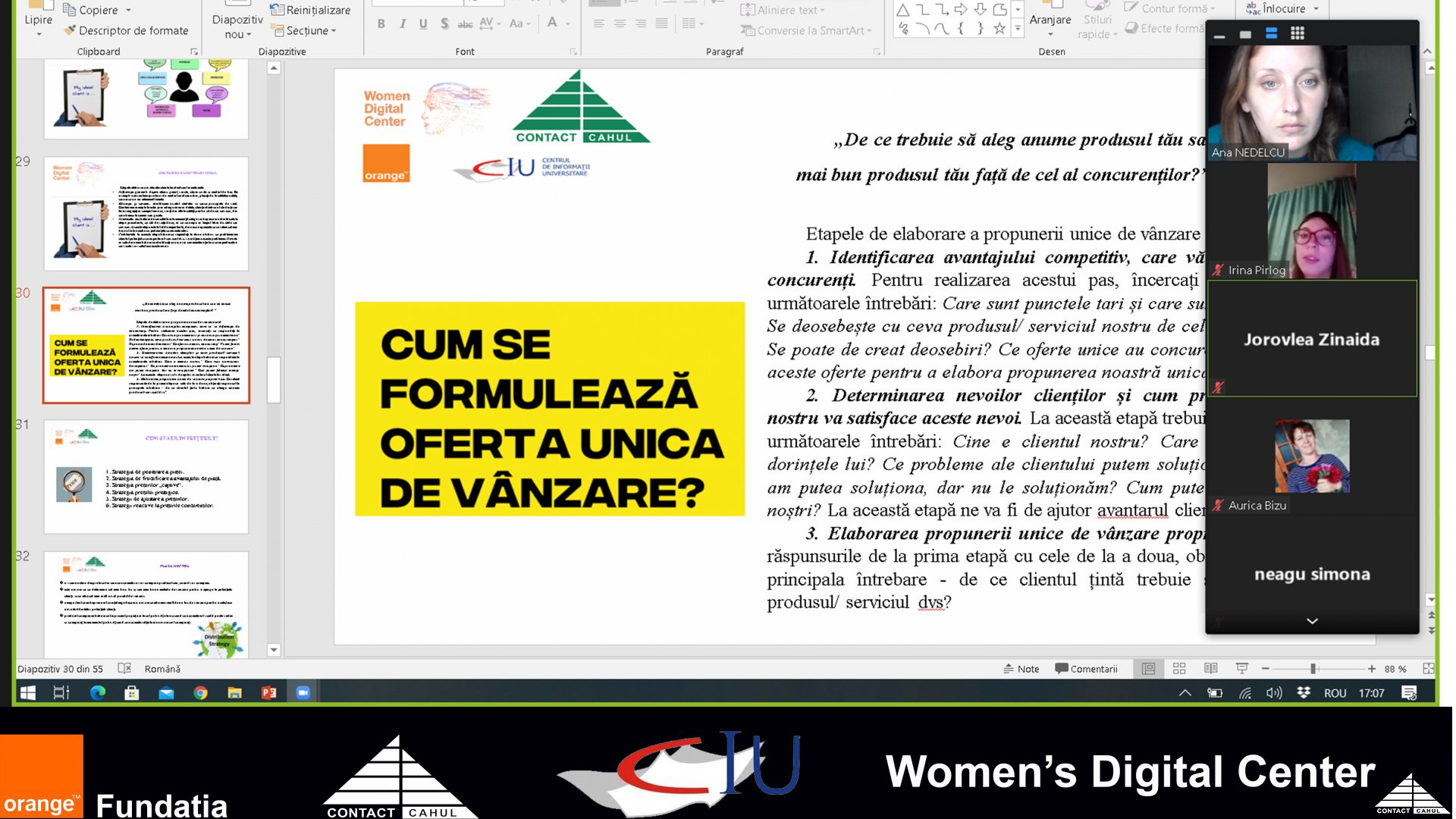The width and height of the screenshot is (1456, 819).
Task: Switch Zoom panel to single-video view
Action: tap(1245, 35)
